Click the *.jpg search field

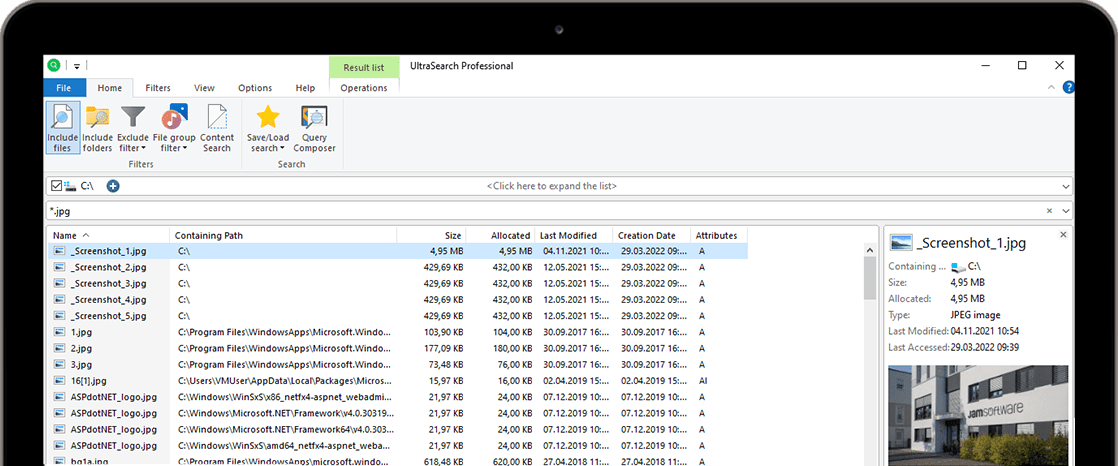pyautogui.click(x=545, y=211)
